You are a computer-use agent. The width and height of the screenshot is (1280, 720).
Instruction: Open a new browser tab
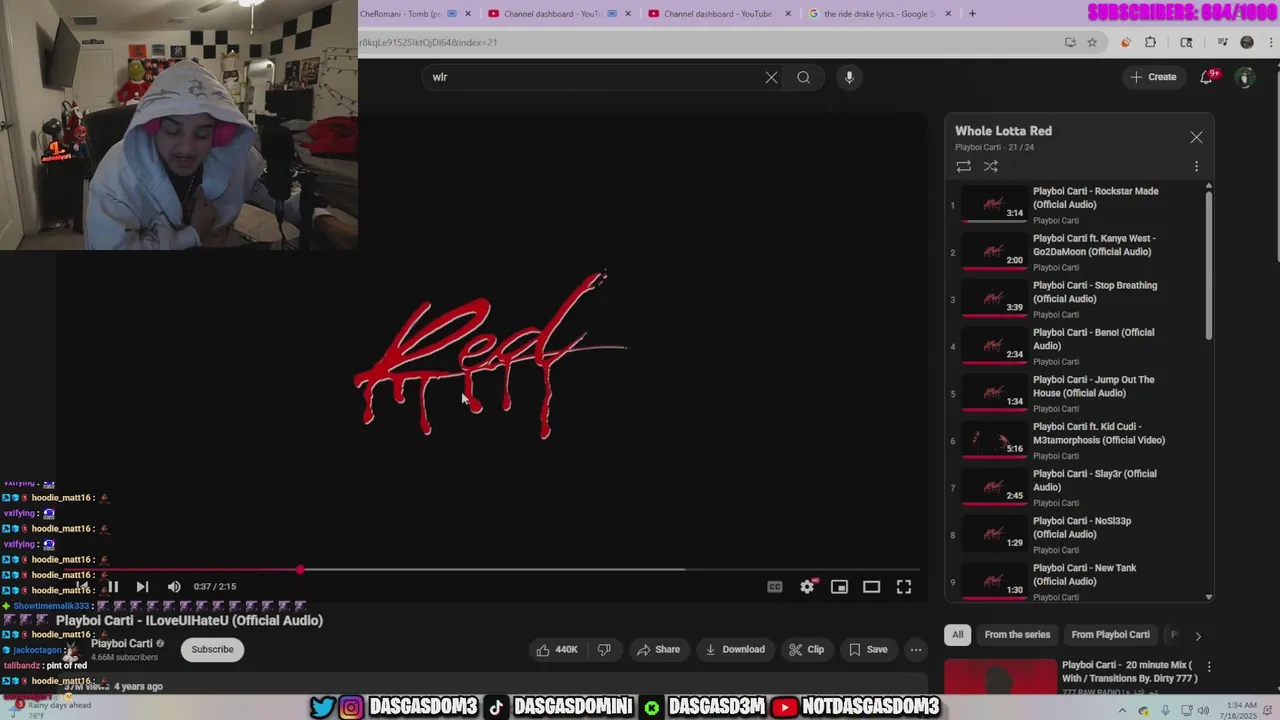click(x=972, y=14)
